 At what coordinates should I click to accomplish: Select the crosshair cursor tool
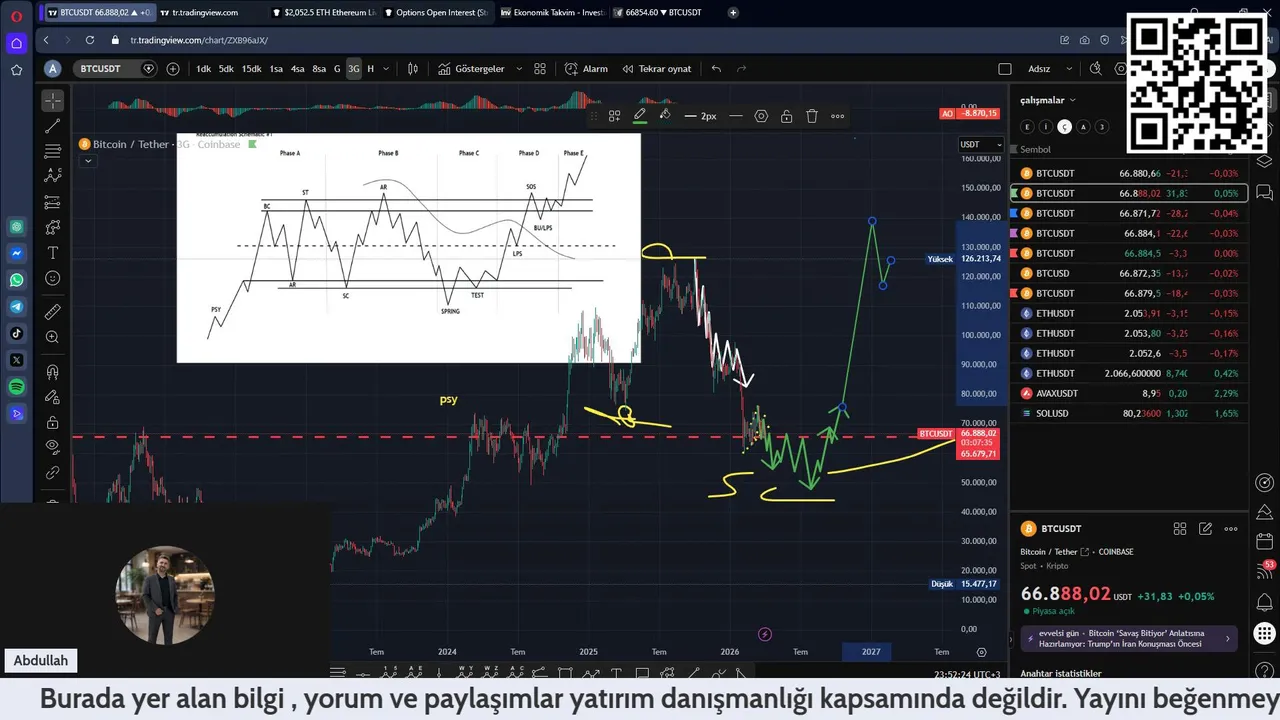[x=53, y=100]
